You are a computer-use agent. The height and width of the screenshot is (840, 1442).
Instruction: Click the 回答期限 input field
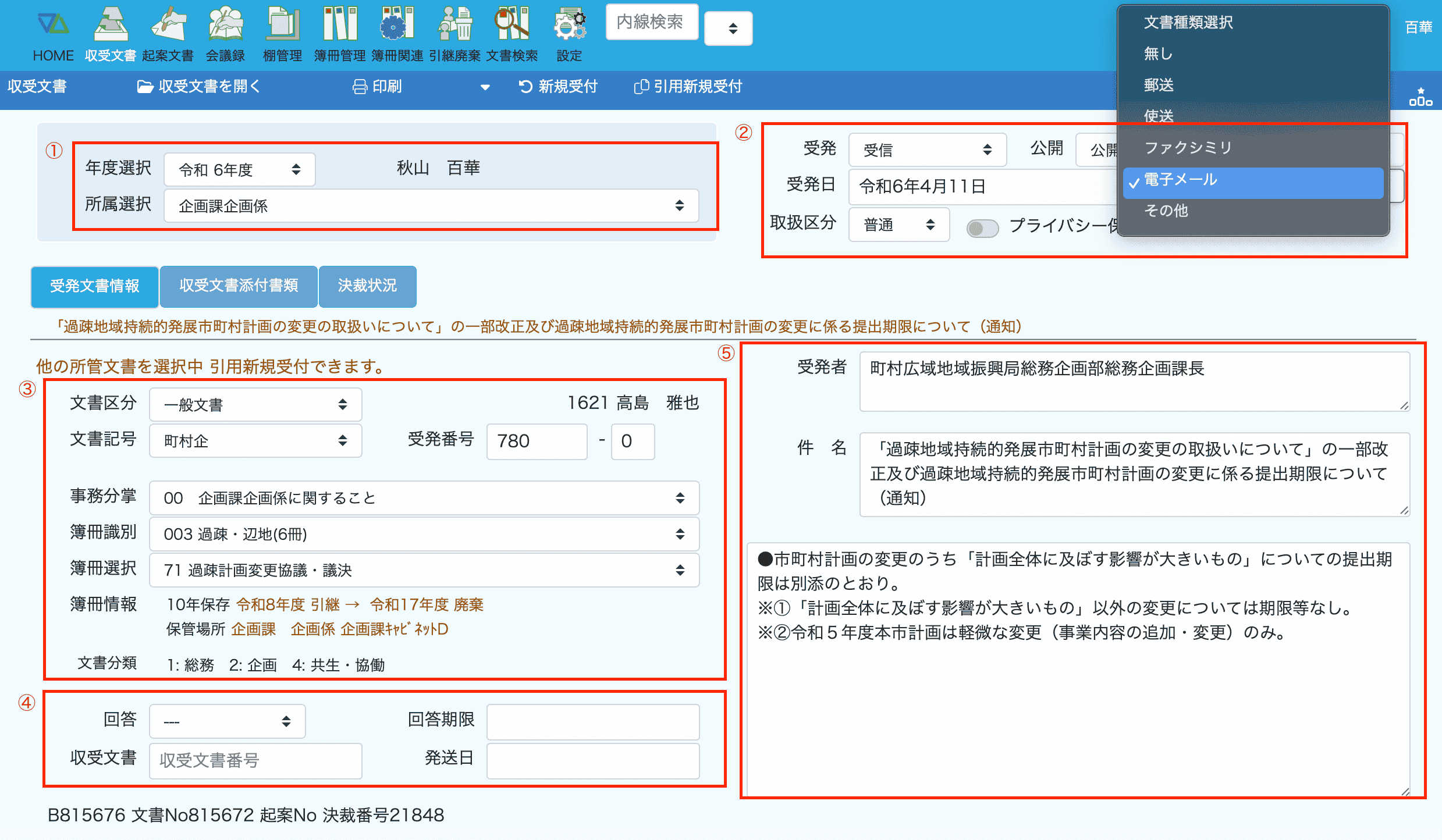592,721
